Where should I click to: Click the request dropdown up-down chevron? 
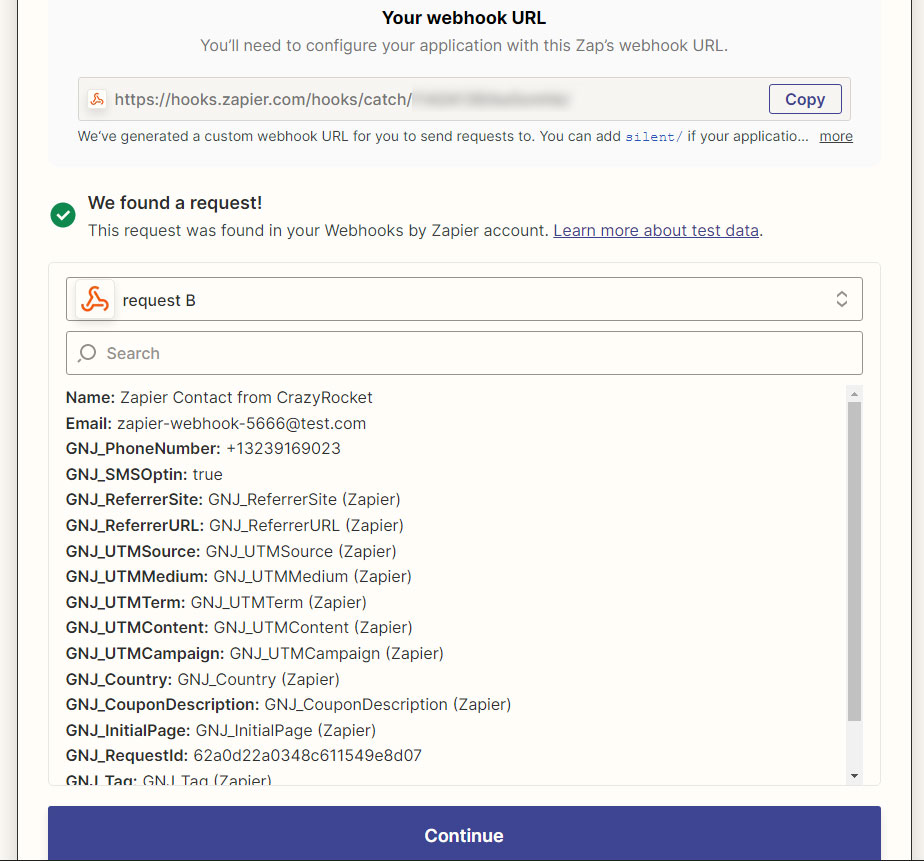tap(842, 300)
